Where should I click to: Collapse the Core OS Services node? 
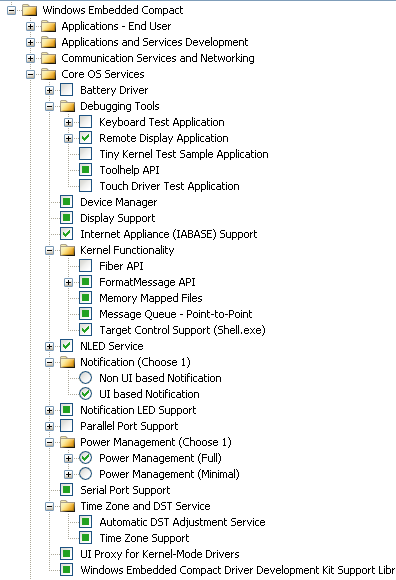pyautogui.click(x=31, y=74)
